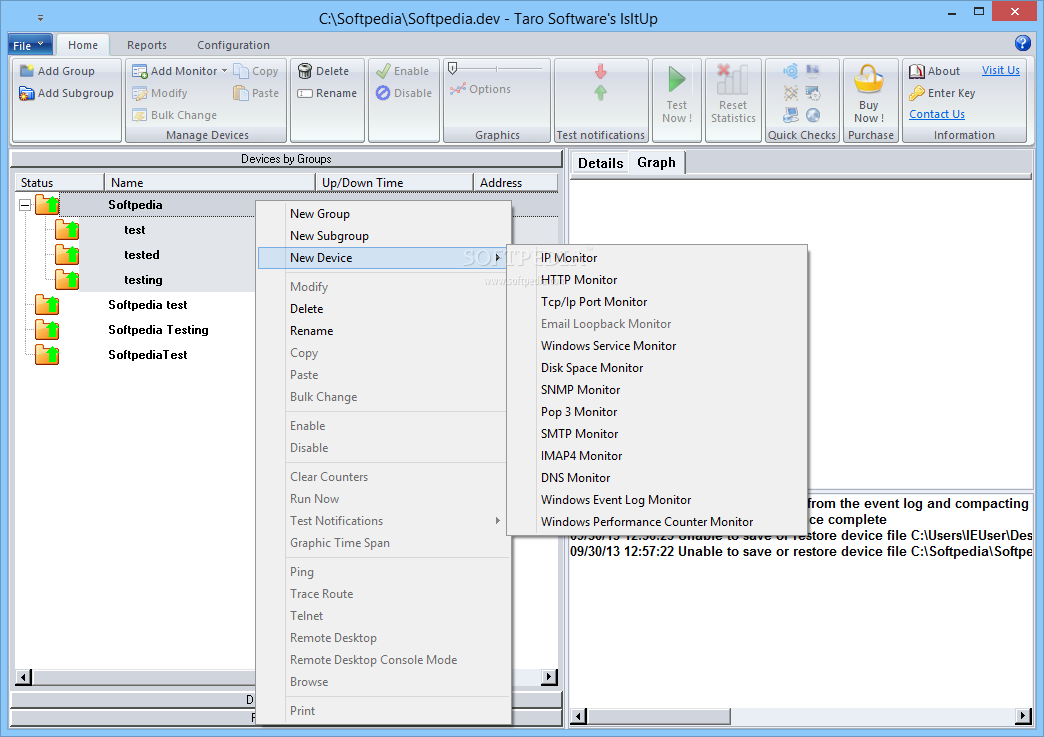Viewport: 1044px width, 737px height.
Task: Select the tested subgroup row
Action: click(x=141, y=255)
